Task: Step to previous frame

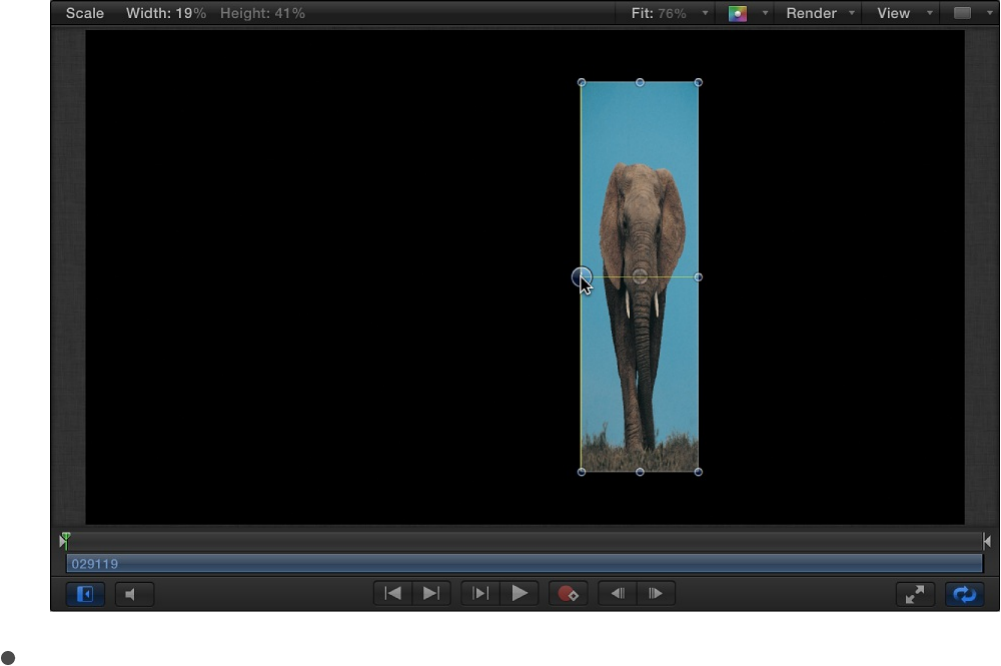Action: (x=617, y=593)
